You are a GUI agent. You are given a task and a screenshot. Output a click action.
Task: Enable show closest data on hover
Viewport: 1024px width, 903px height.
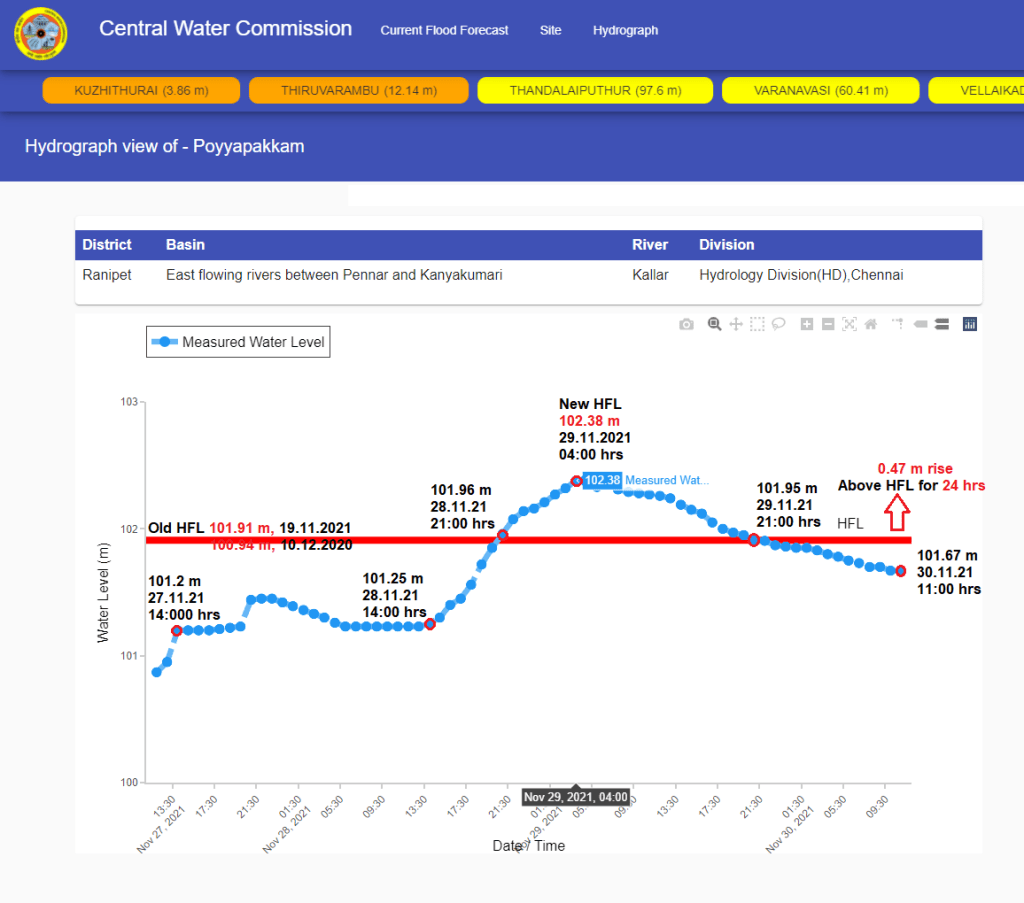(919, 324)
